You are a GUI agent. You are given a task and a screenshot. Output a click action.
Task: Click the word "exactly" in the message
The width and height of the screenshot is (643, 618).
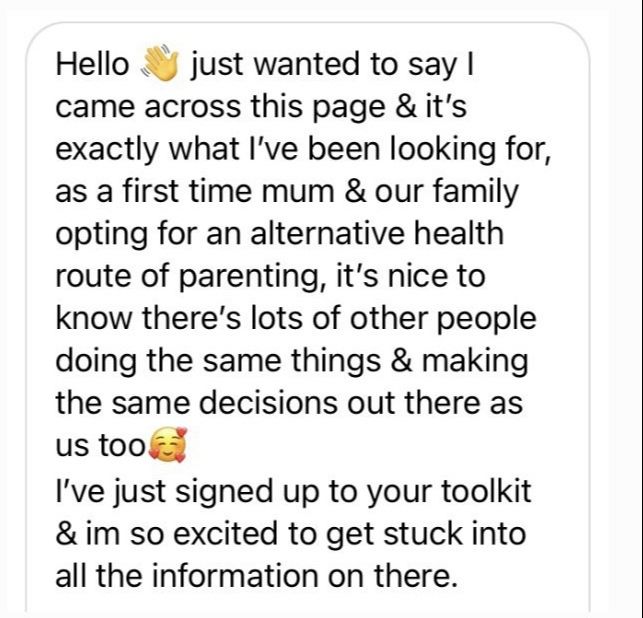[x=107, y=150]
